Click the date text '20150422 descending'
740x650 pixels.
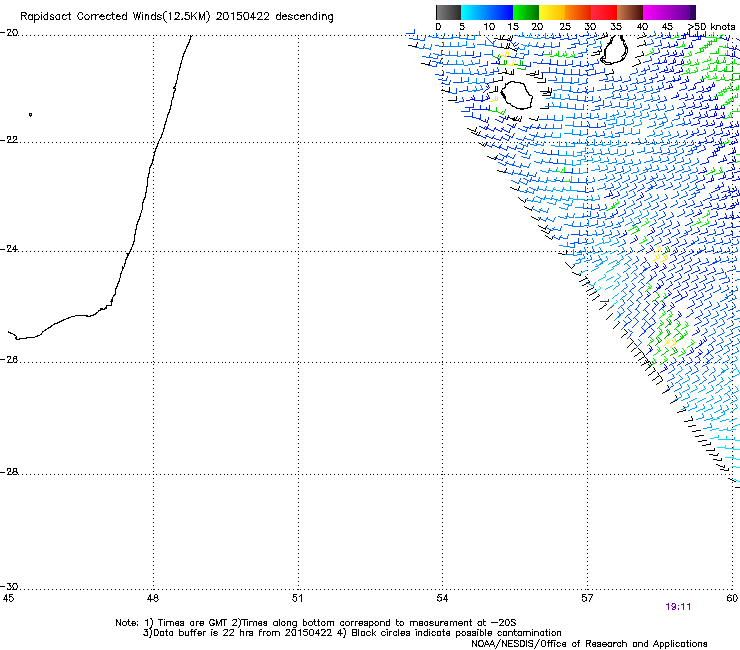pyautogui.click(x=275, y=17)
